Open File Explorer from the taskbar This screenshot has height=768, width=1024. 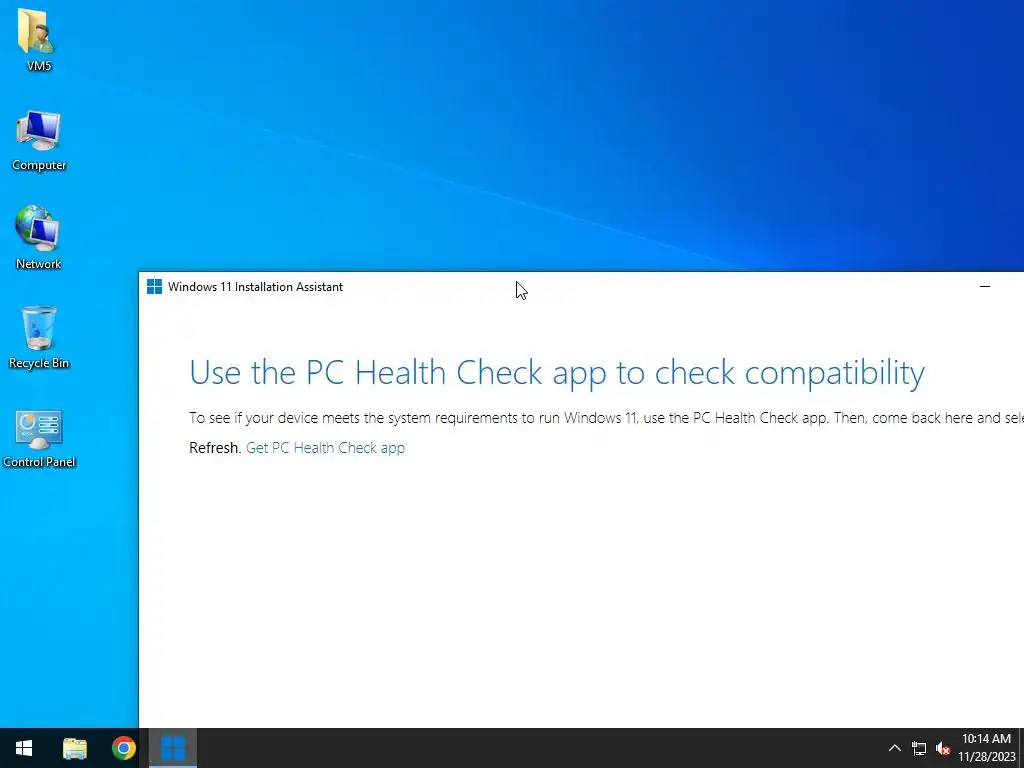tap(74, 748)
